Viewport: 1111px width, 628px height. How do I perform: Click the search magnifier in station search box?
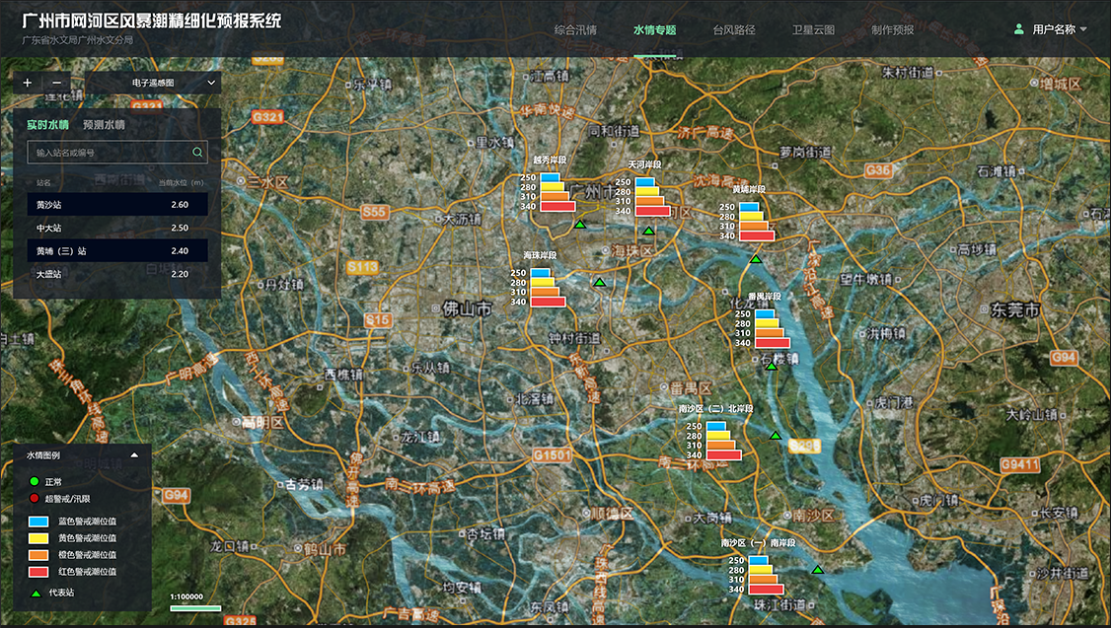click(197, 153)
